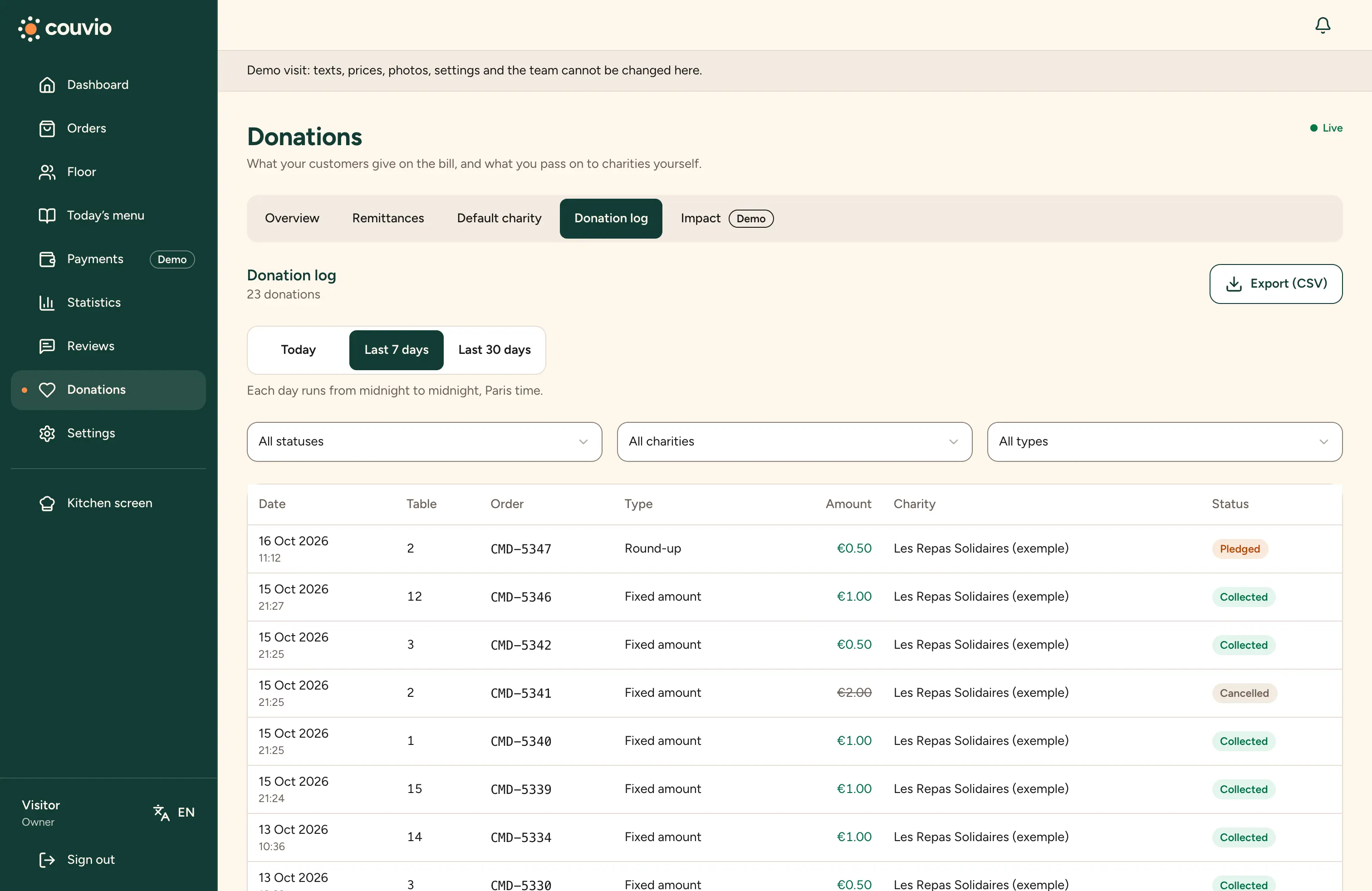
Task: Click the Export (CSV) button label
Action: (x=1289, y=284)
